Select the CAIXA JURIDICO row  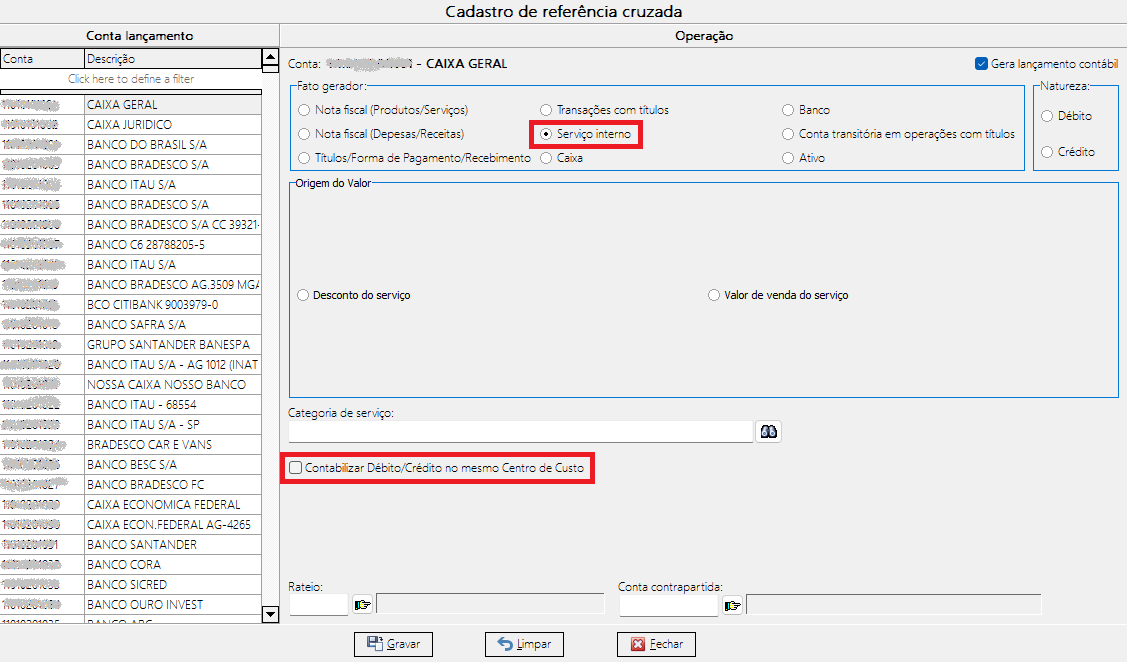pyautogui.click(x=131, y=125)
